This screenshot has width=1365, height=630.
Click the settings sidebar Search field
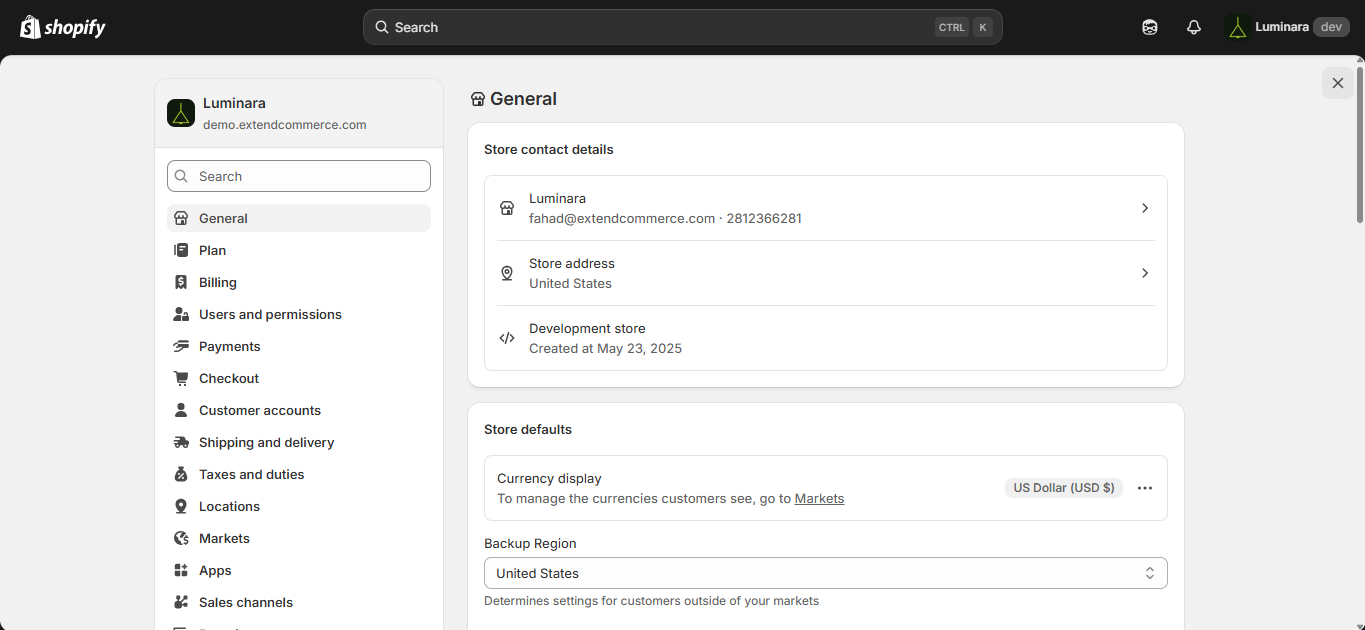(x=299, y=176)
